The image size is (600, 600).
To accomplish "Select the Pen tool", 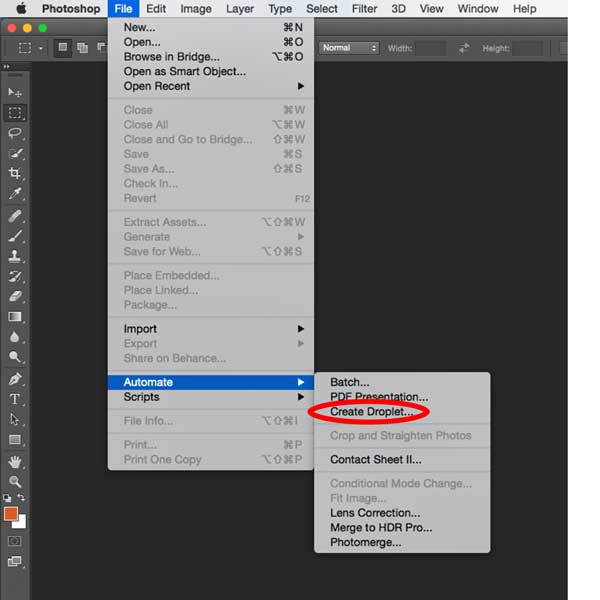I will pos(15,379).
